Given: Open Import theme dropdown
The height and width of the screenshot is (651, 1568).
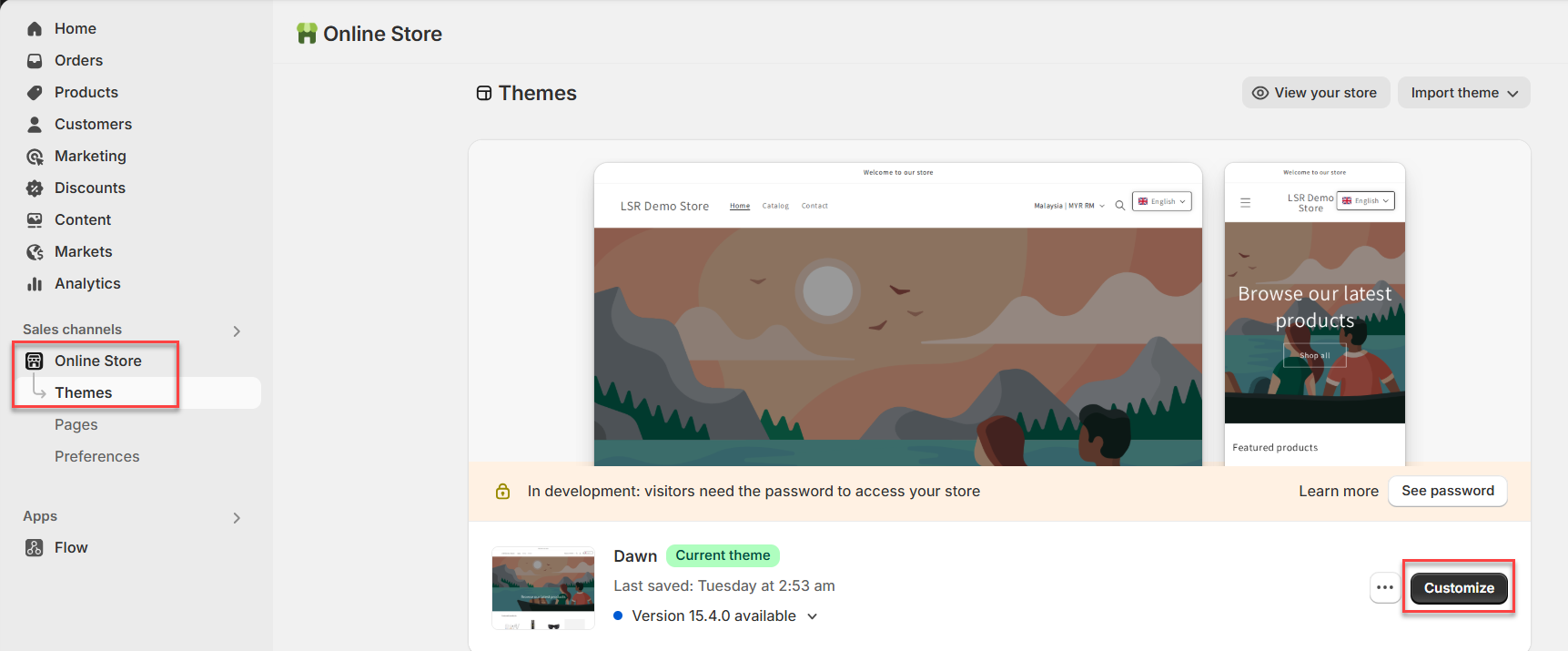Looking at the screenshot, I should click(1463, 93).
